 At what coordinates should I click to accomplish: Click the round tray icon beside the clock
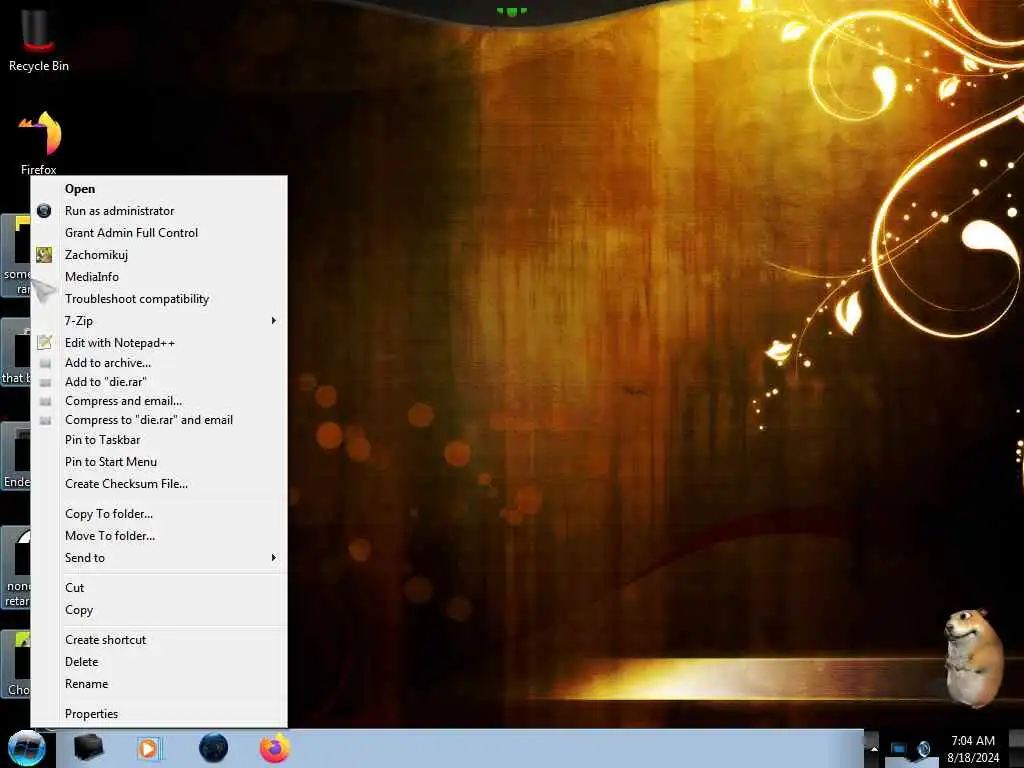coord(923,748)
